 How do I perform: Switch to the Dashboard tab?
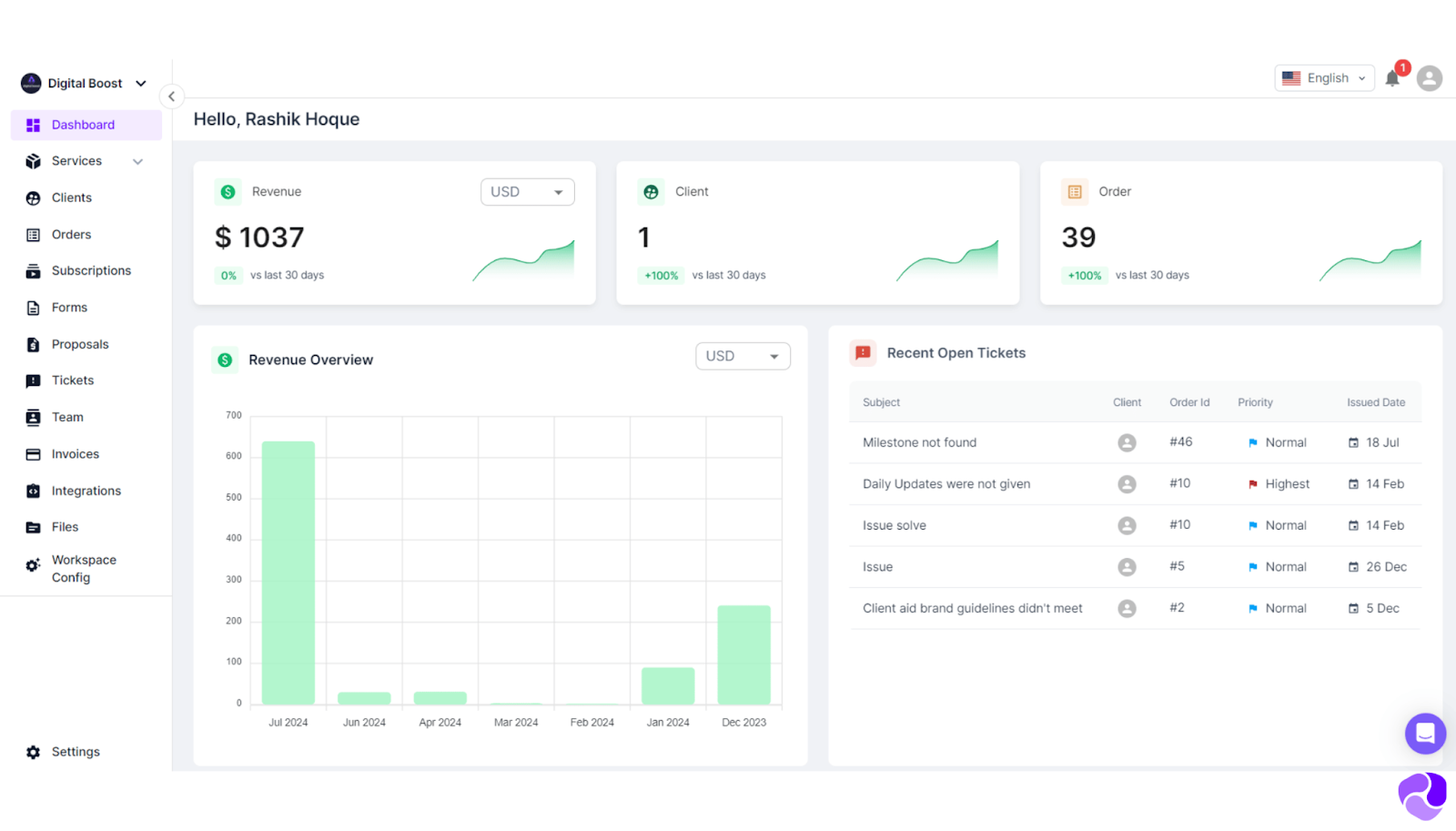click(83, 125)
